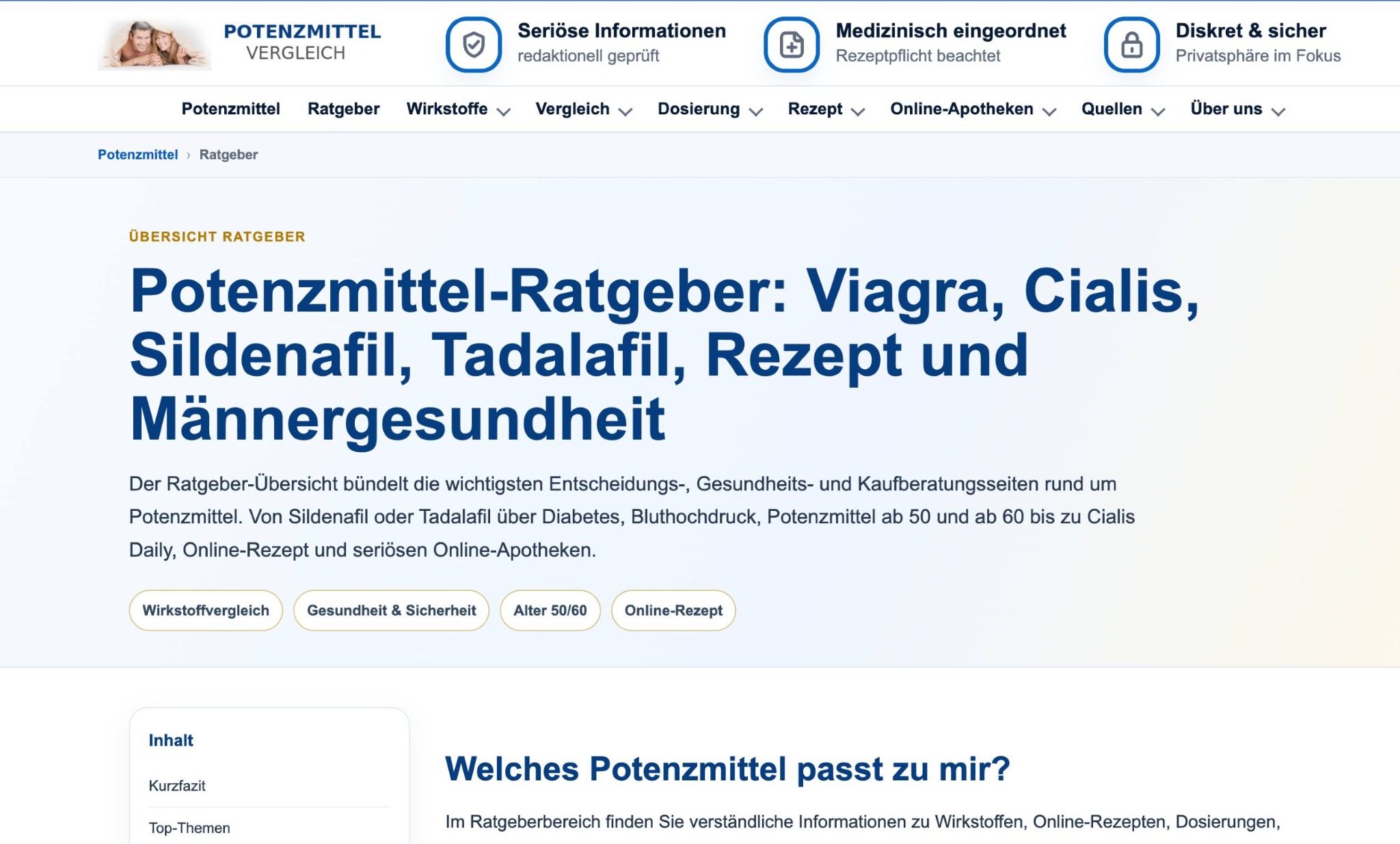Select the Alter 50/60 pill button

pyautogui.click(x=550, y=610)
